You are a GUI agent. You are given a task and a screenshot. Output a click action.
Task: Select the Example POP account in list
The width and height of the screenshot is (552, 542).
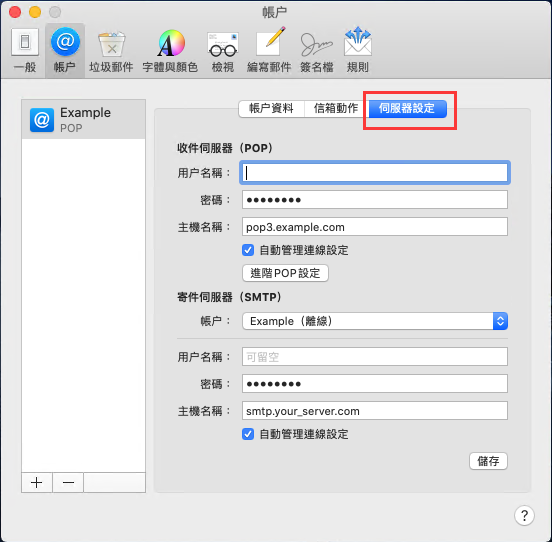[83, 120]
